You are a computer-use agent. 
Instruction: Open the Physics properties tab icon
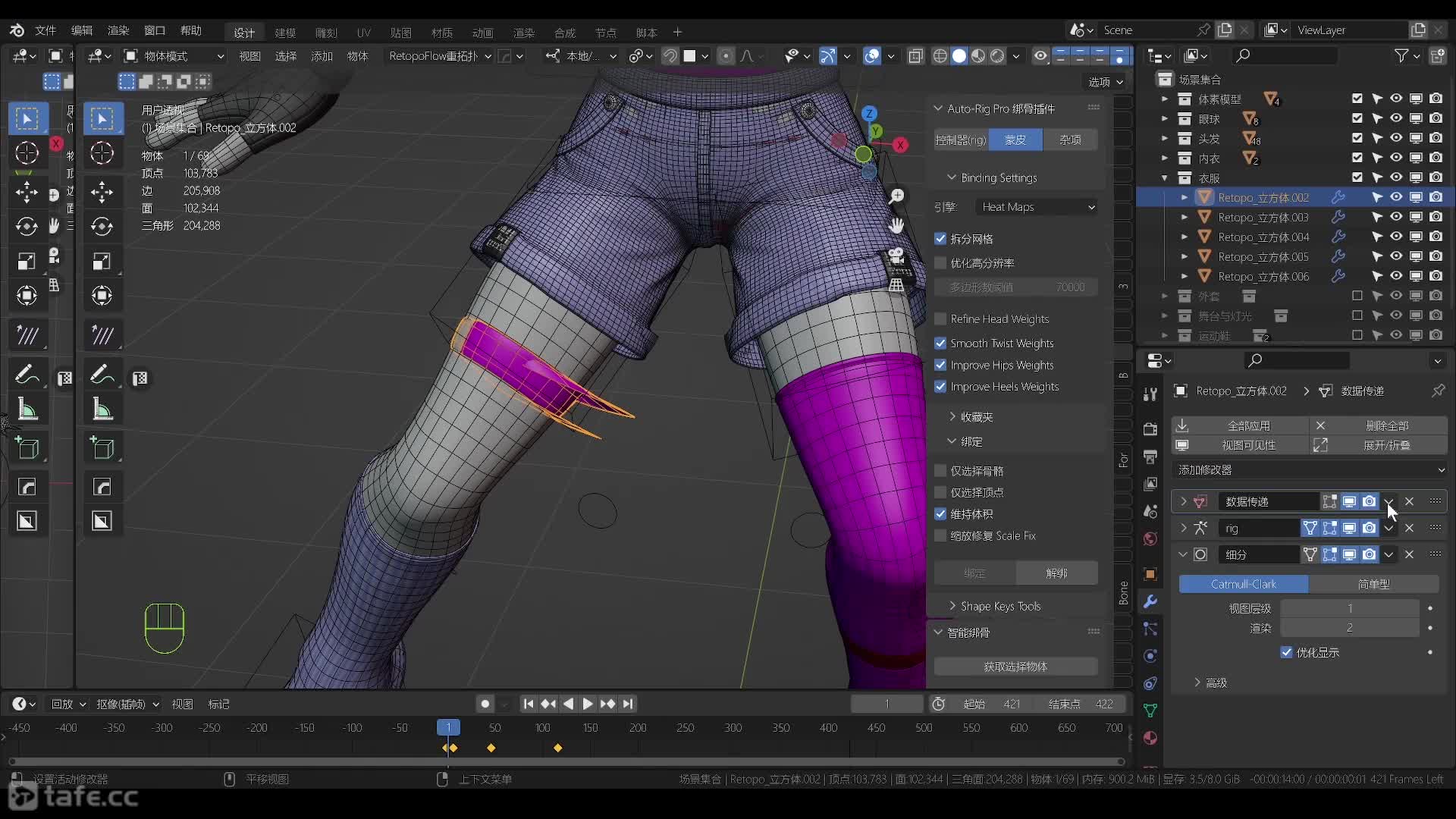[x=1150, y=656]
